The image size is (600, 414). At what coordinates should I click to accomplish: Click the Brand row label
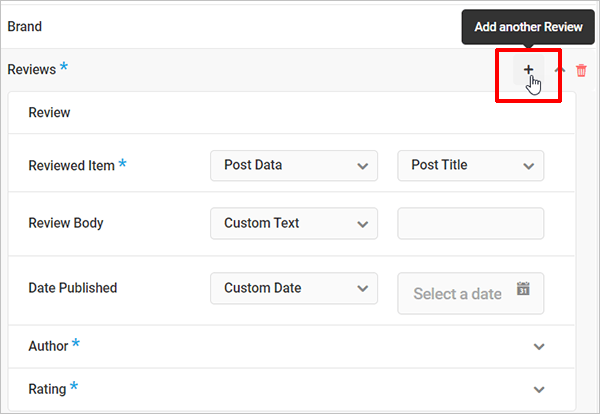point(25,26)
